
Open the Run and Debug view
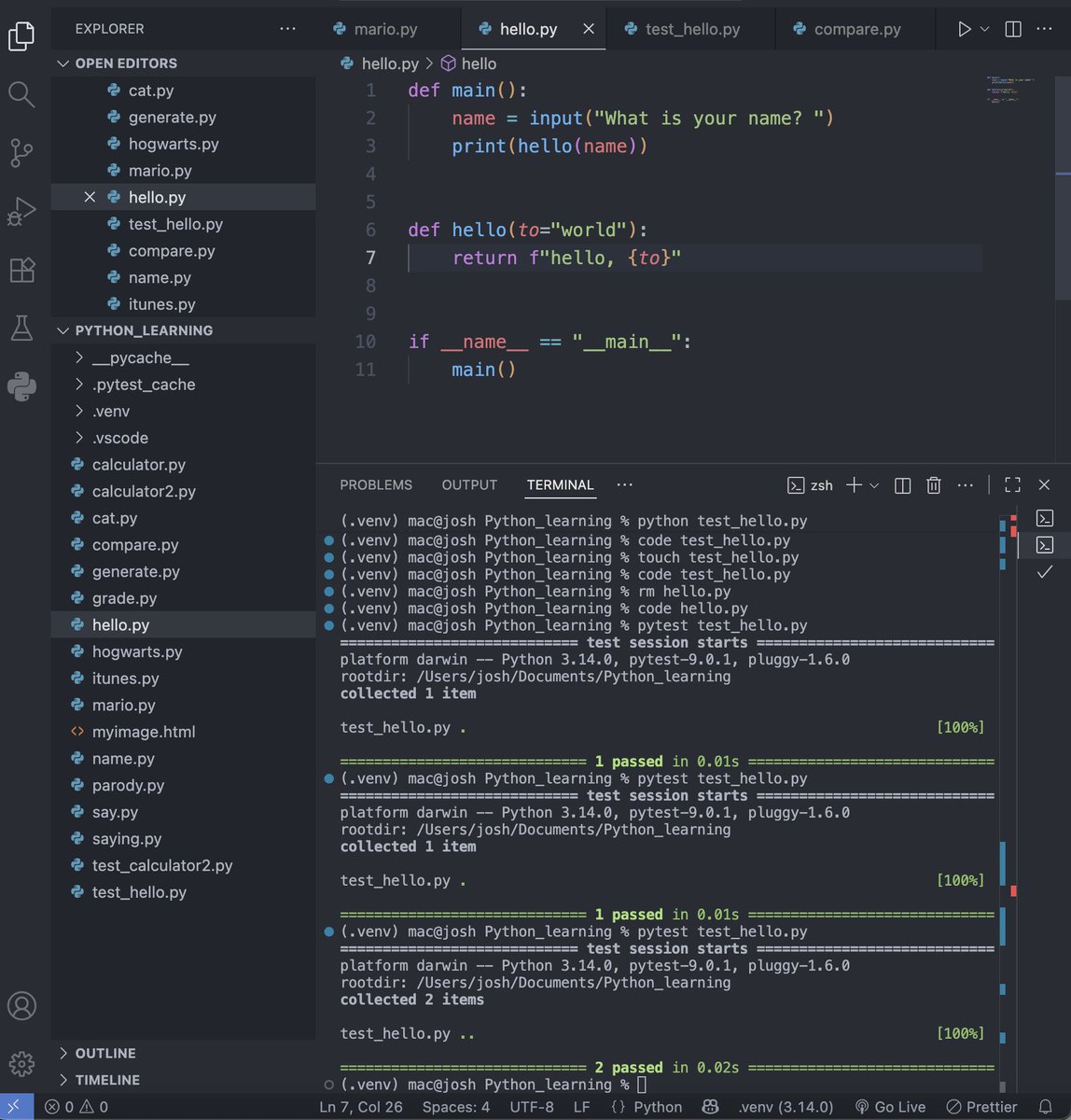[21, 211]
